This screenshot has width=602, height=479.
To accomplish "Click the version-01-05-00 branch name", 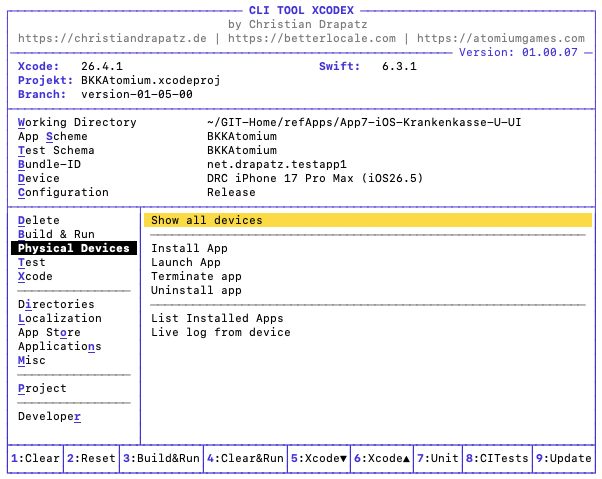I will [137, 94].
